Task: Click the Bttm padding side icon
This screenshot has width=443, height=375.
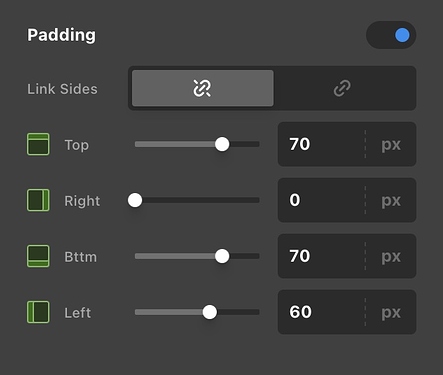Action: point(38,256)
